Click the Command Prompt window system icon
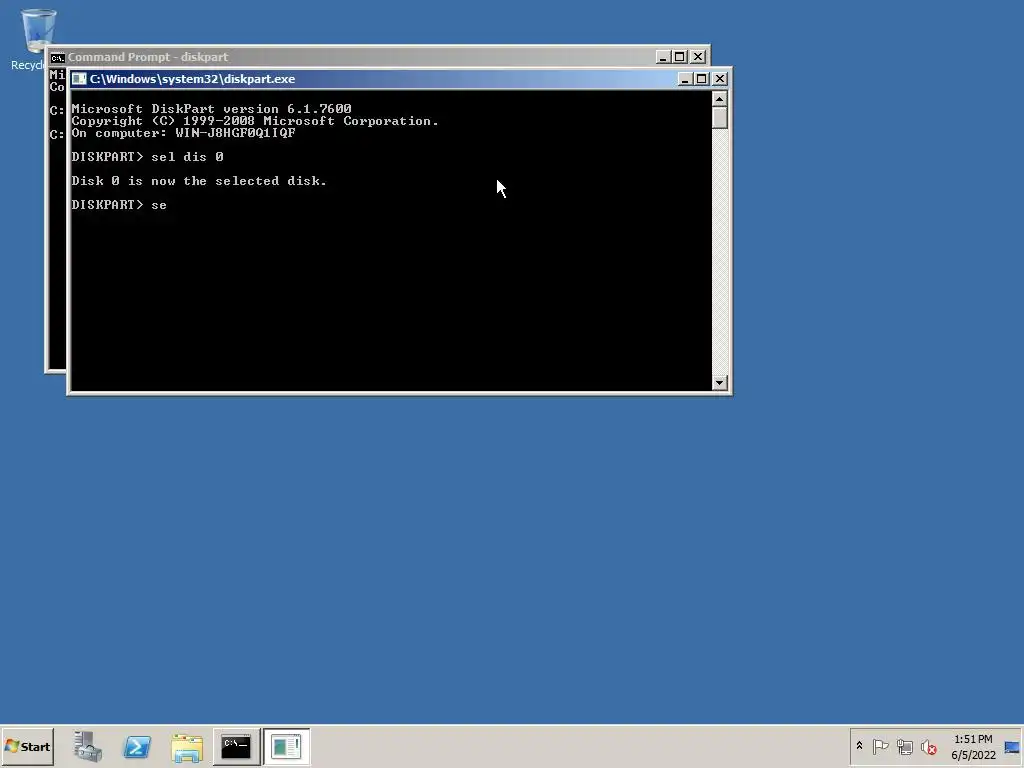Screen dimensions: 1024x768 click(x=57, y=57)
